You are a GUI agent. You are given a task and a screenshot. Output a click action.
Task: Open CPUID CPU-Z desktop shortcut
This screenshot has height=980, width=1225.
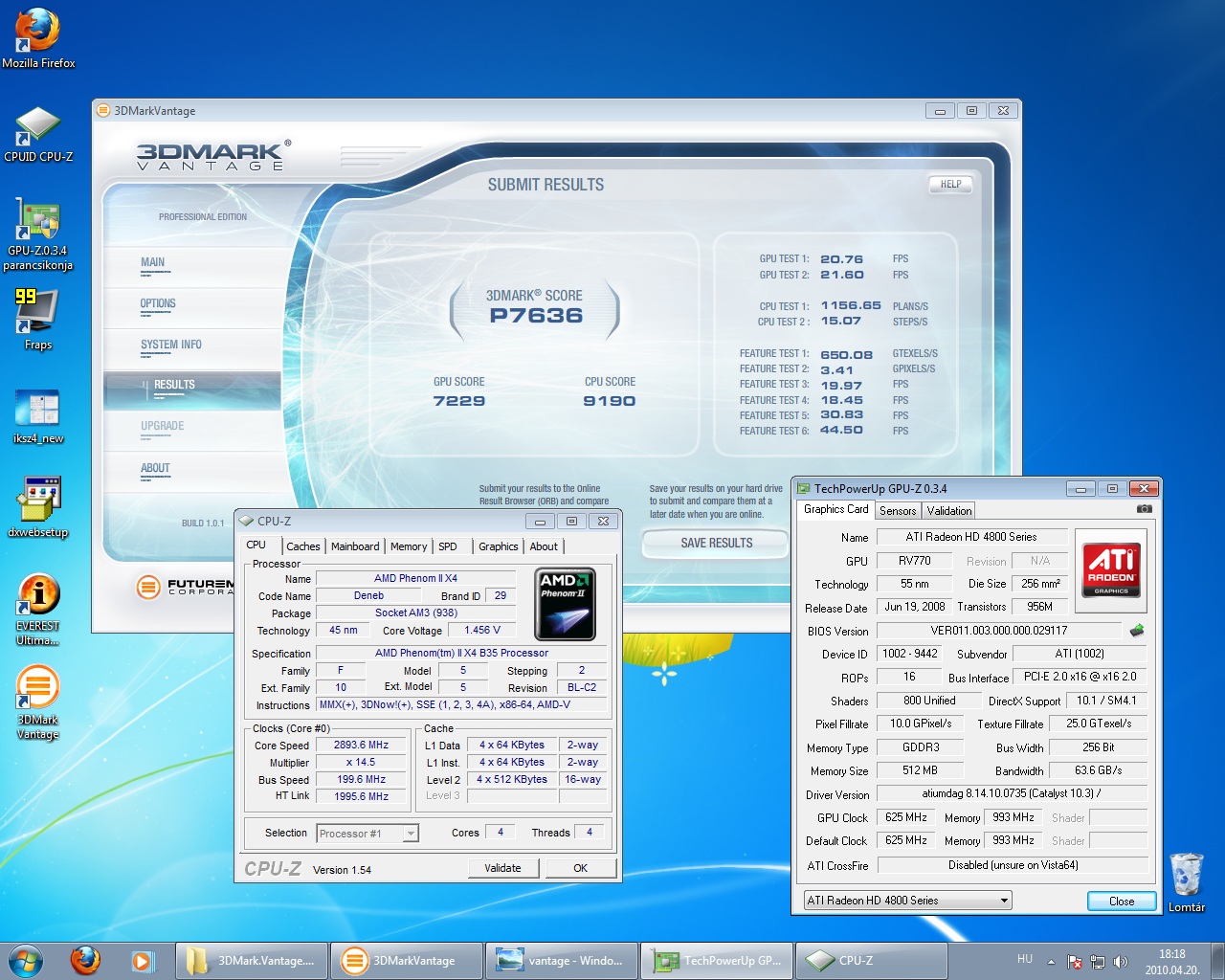click(38, 134)
